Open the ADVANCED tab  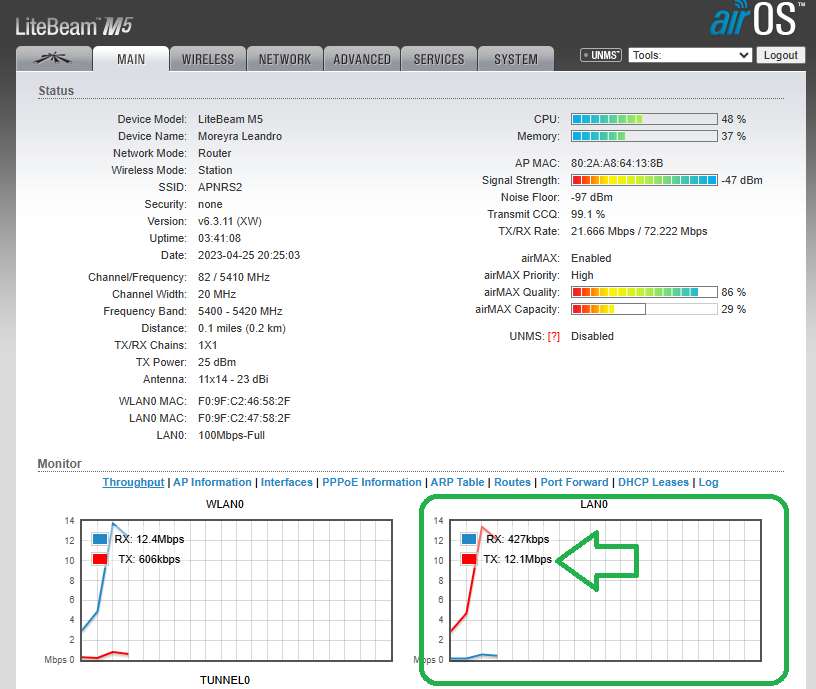tap(362, 59)
